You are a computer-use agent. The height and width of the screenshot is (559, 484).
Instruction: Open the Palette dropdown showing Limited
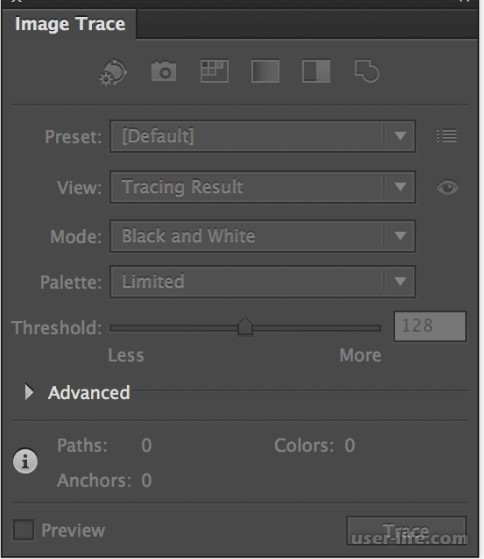pos(263,282)
